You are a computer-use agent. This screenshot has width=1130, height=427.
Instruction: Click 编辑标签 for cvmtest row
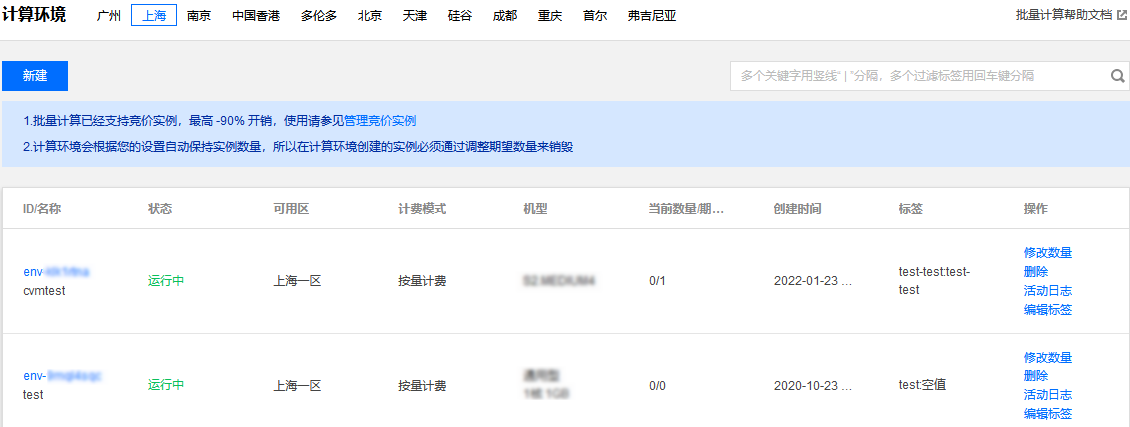point(1048,310)
